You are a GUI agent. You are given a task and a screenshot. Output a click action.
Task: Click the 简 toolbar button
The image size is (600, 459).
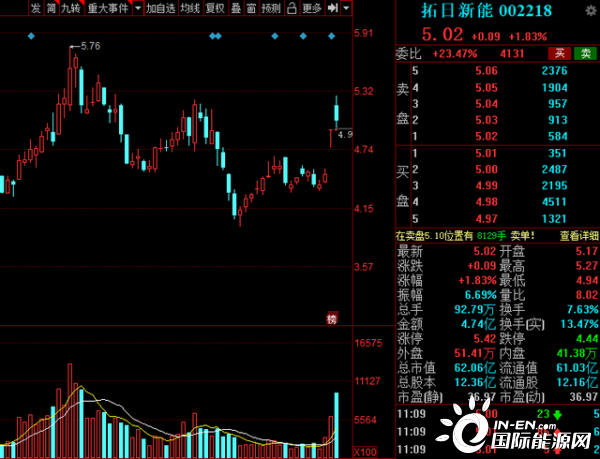(51, 8)
